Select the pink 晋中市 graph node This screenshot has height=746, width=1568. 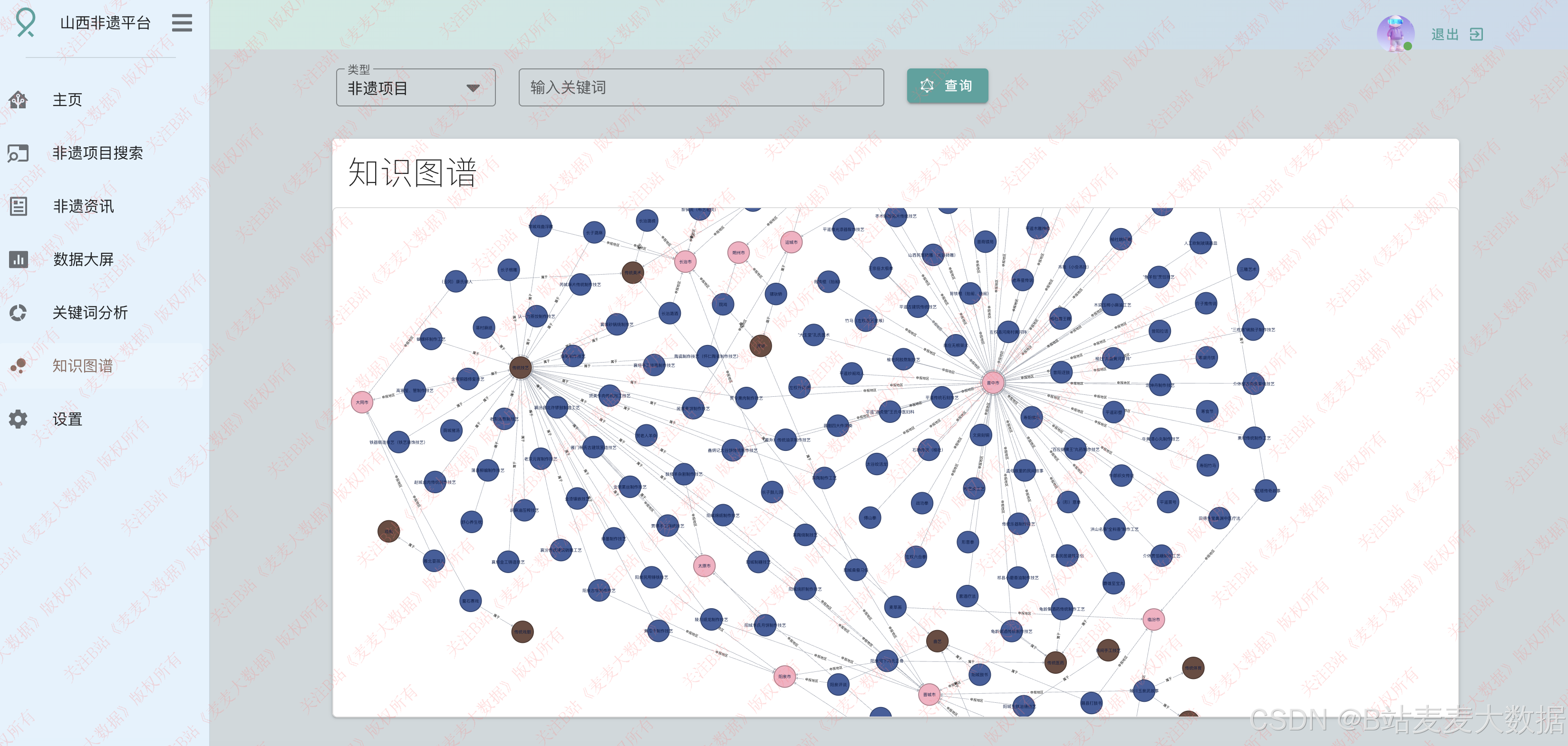tap(993, 383)
